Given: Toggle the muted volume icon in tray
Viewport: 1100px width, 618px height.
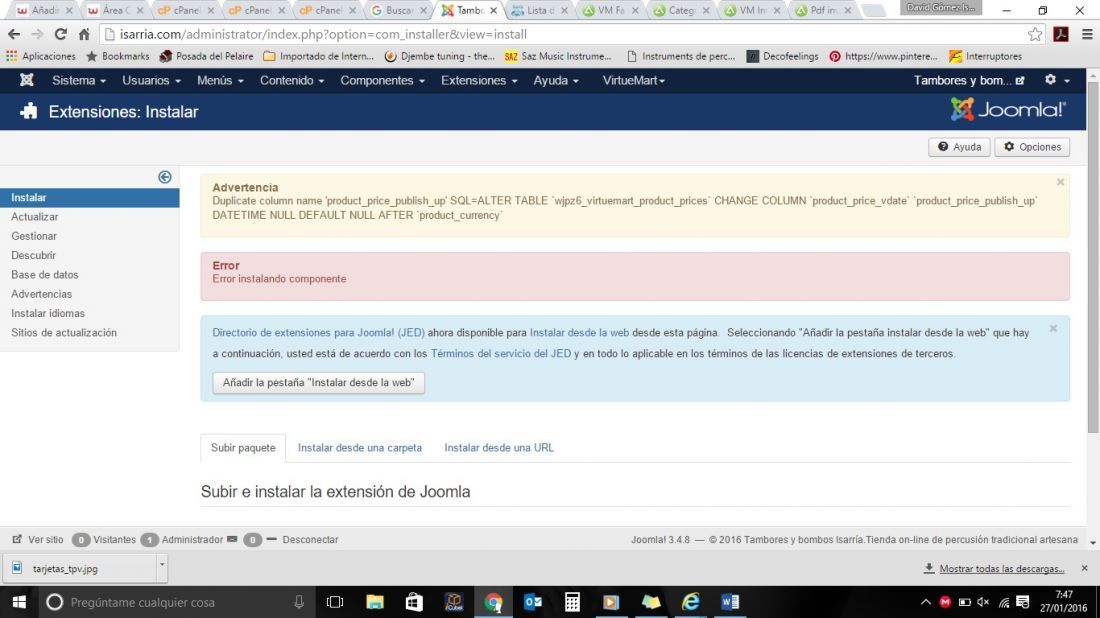Looking at the screenshot, I should click(x=984, y=602).
